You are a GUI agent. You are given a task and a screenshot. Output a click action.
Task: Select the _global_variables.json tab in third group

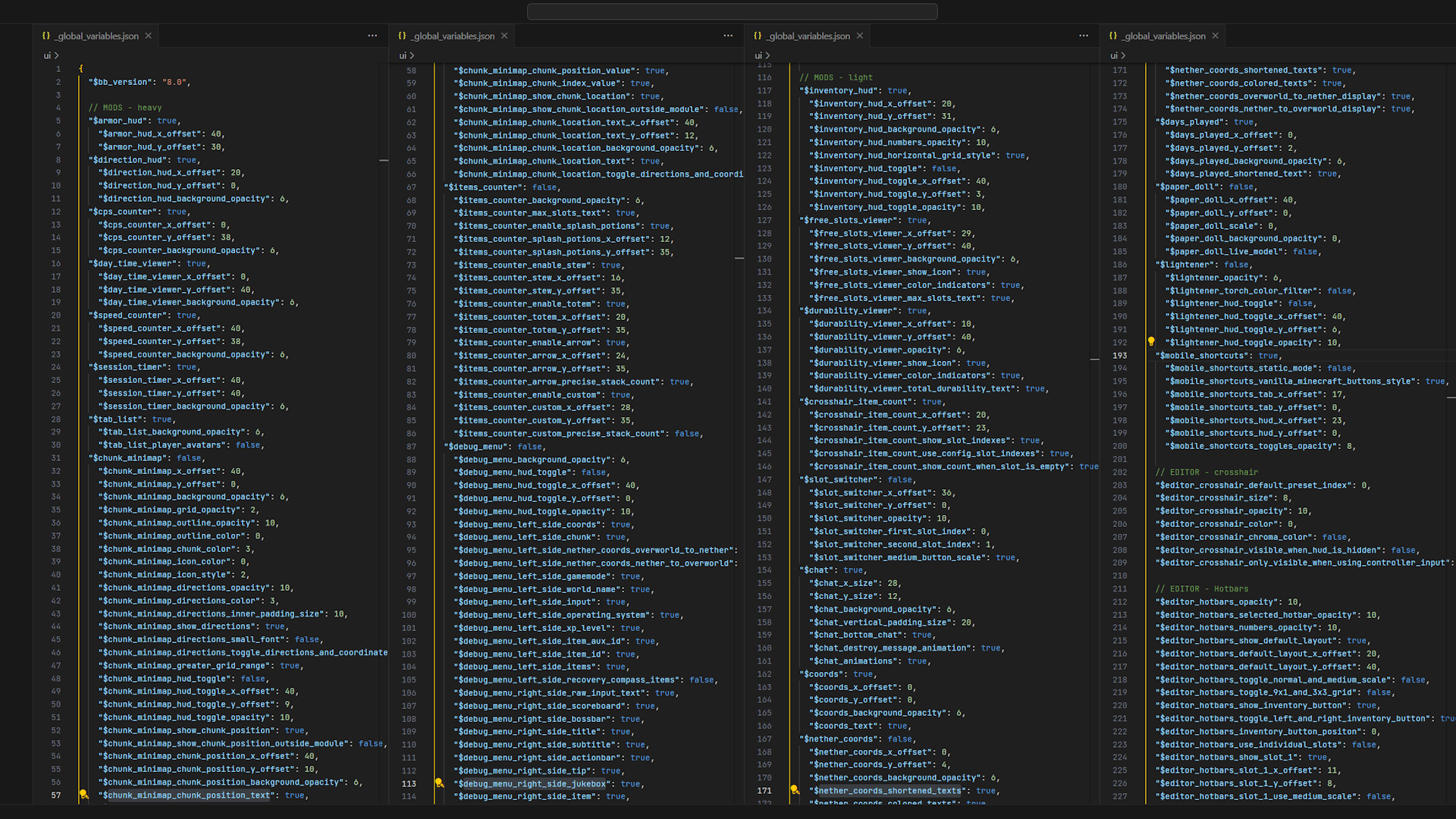[x=808, y=36]
